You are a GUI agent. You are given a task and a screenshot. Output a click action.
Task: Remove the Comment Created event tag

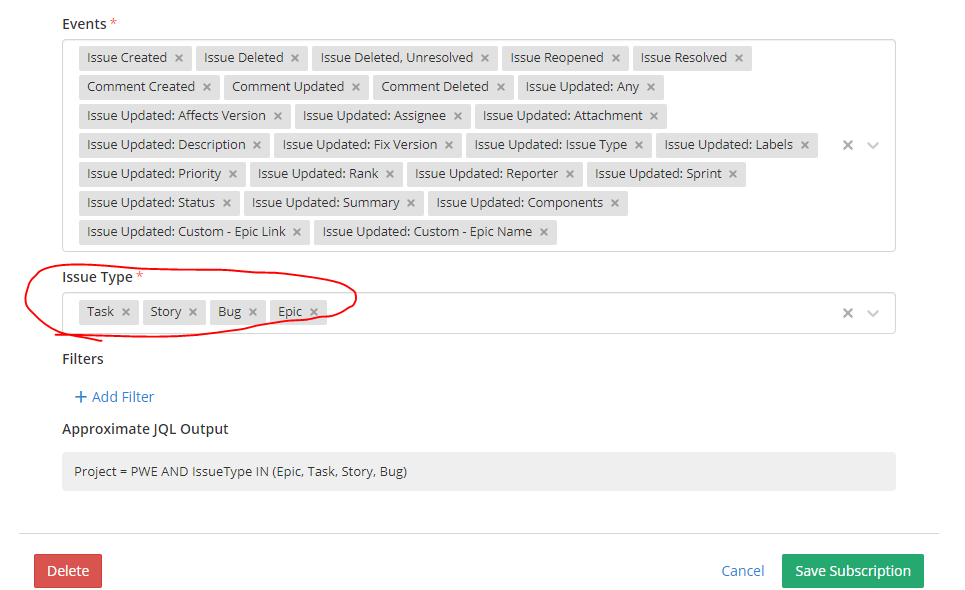[x=207, y=86]
